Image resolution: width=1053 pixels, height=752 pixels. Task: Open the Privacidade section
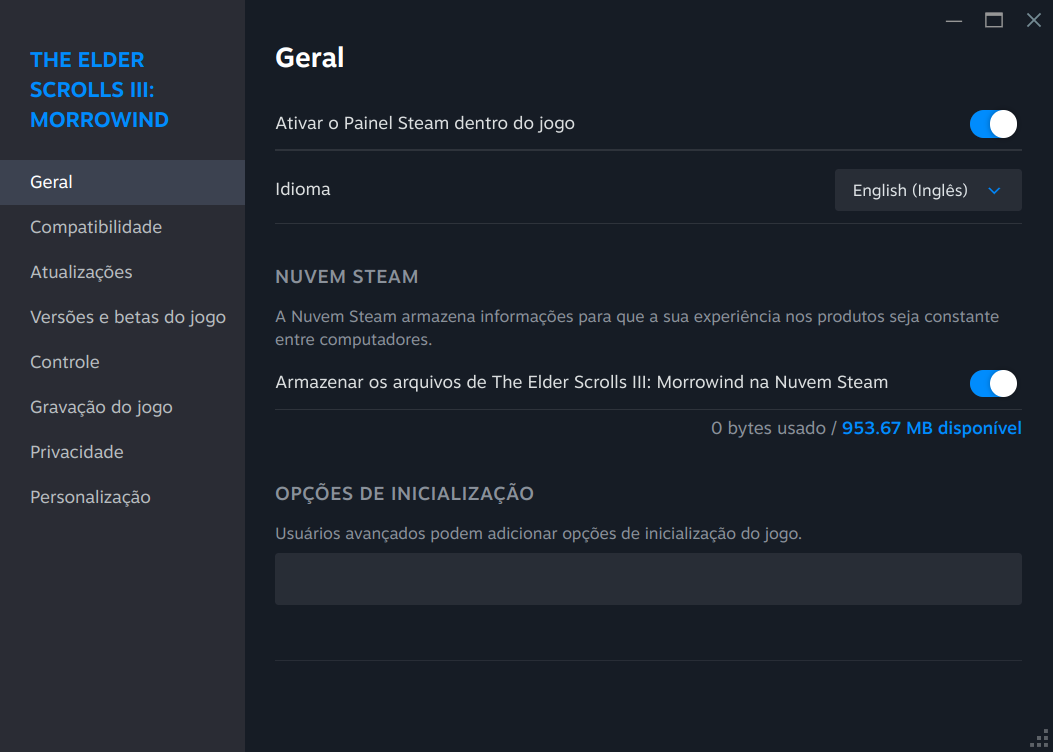click(77, 452)
